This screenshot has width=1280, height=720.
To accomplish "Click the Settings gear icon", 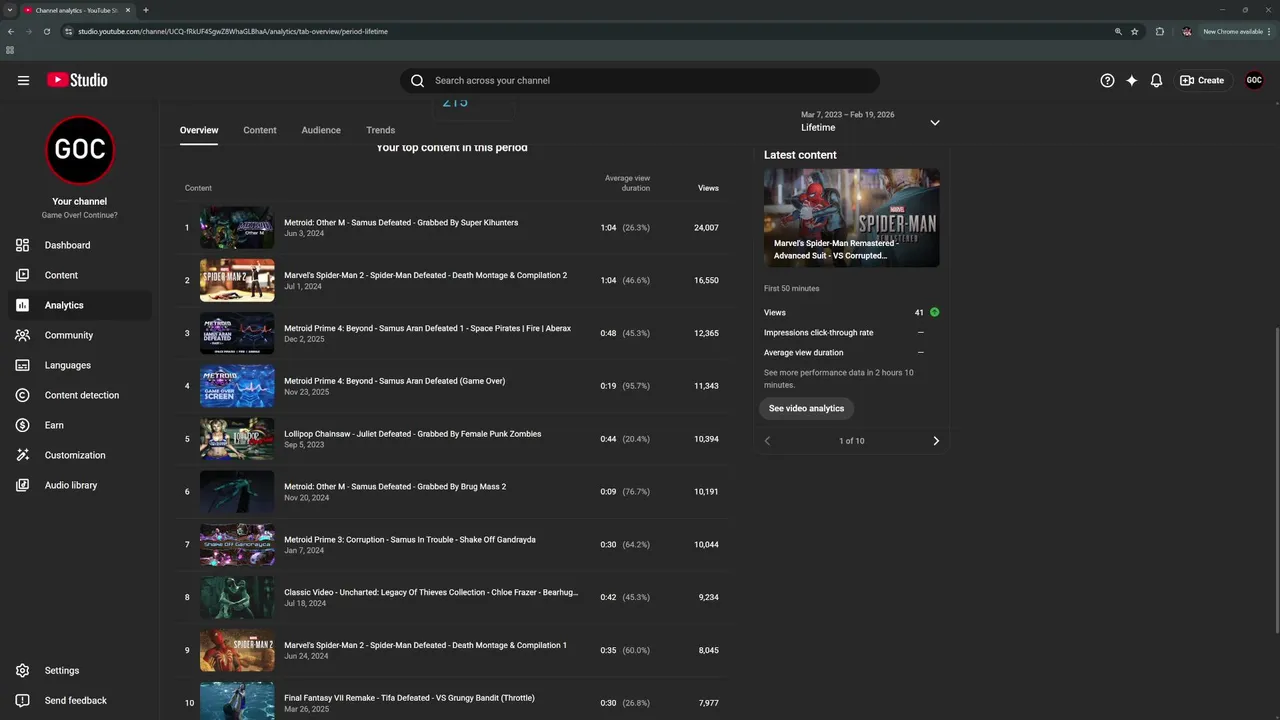I will coord(23,670).
